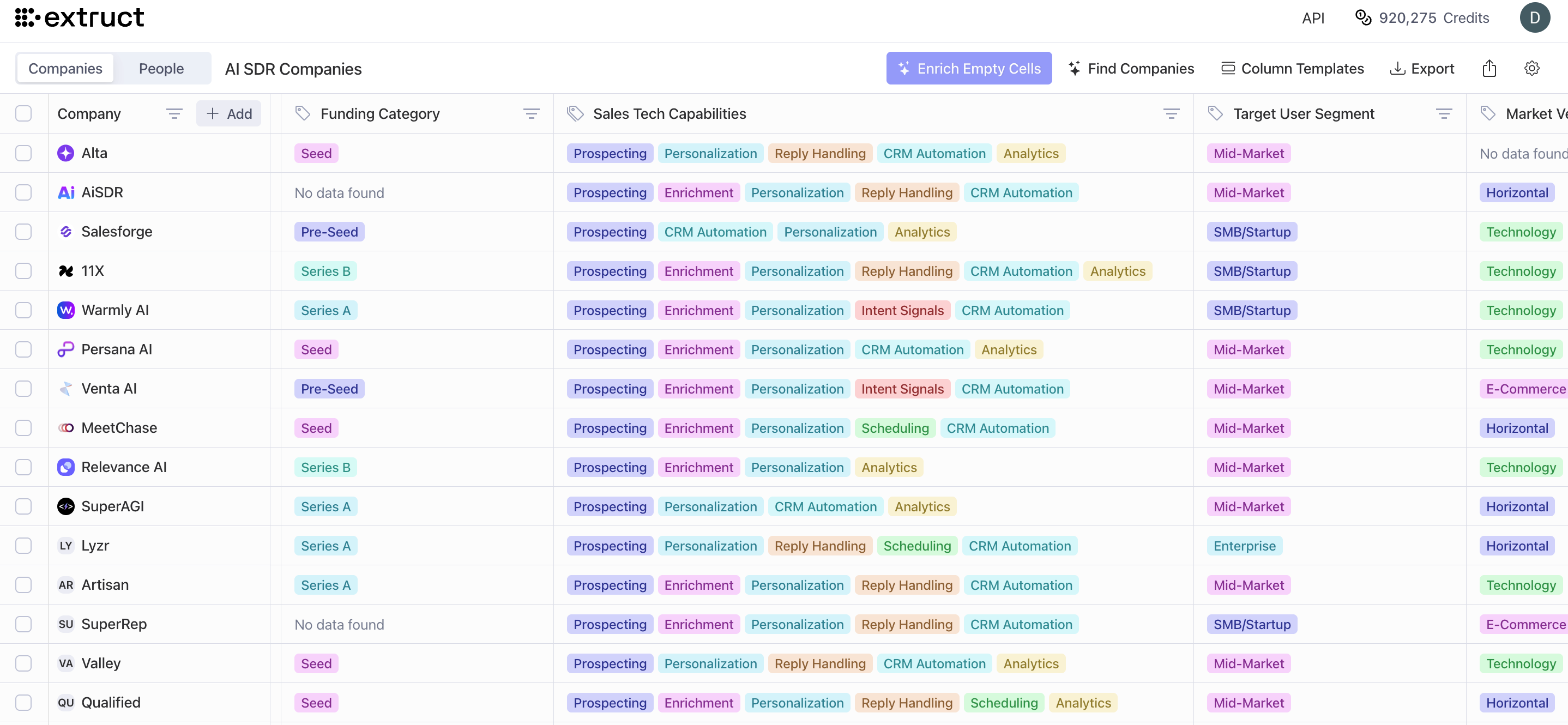The width and height of the screenshot is (1568, 725).
Task: Click the extruct logo
Action: pos(79,17)
